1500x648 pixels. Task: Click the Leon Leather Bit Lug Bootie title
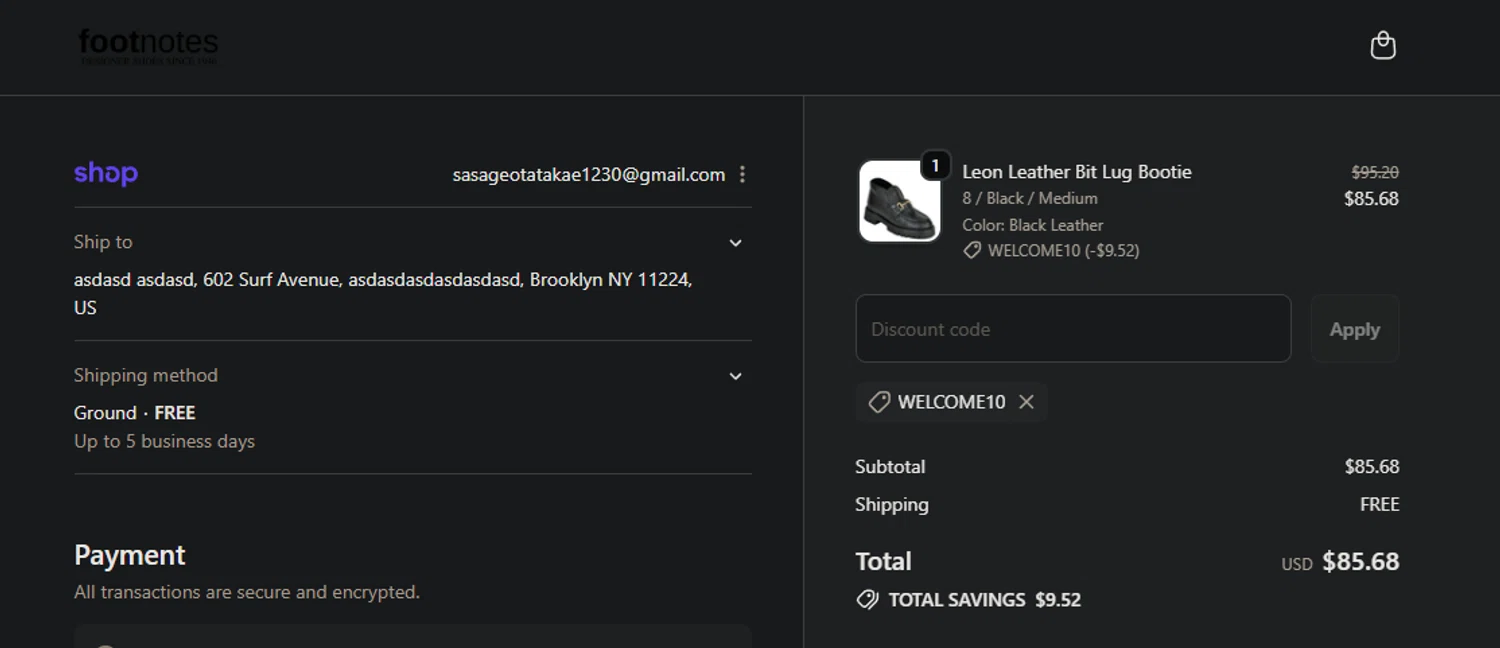click(1077, 172)
